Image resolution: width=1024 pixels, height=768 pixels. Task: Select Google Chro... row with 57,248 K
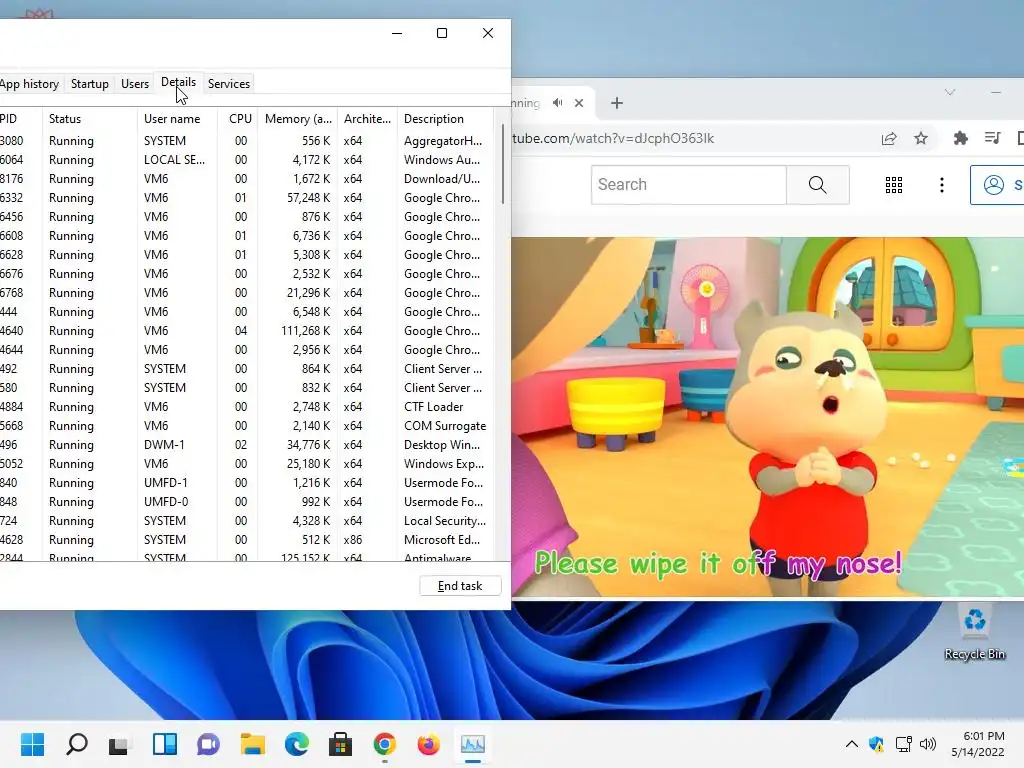(247, 198)
